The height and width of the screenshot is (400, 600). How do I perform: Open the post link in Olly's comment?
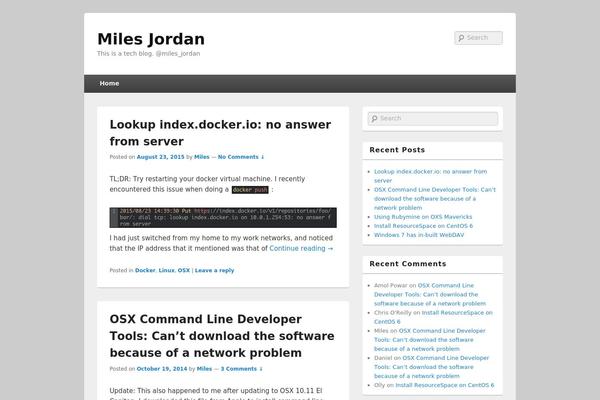(445, 385)
